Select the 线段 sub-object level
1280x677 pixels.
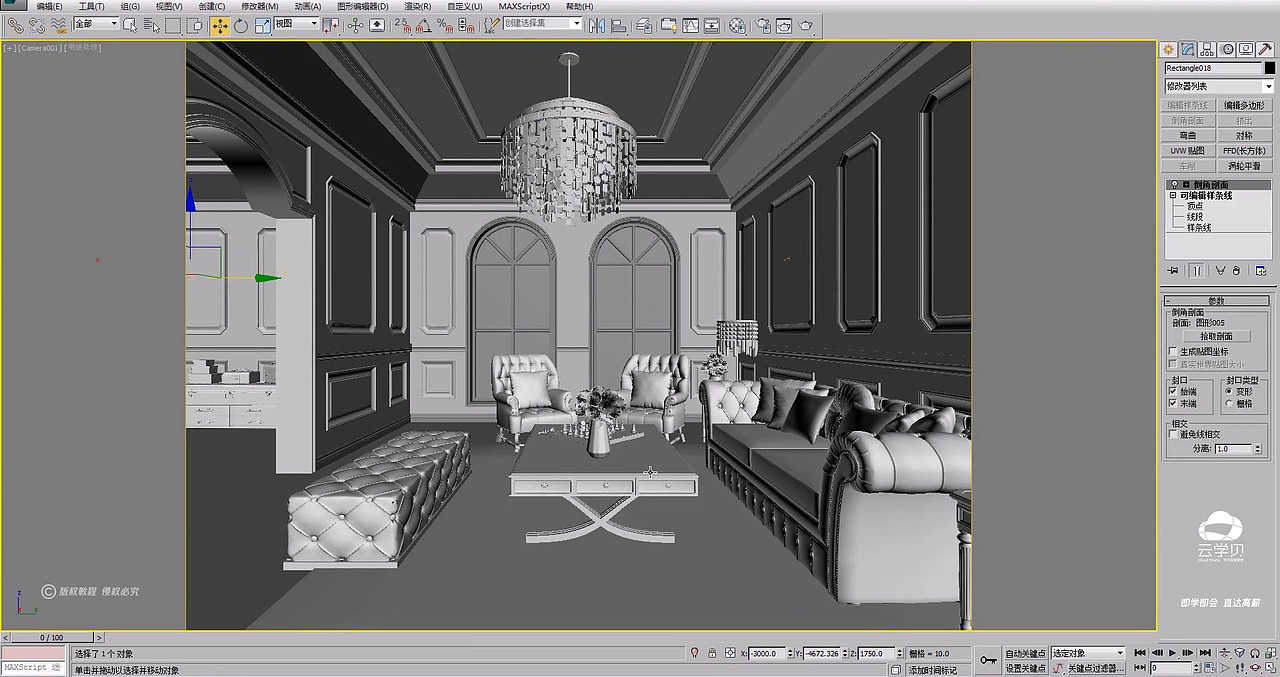point(1195,216)
